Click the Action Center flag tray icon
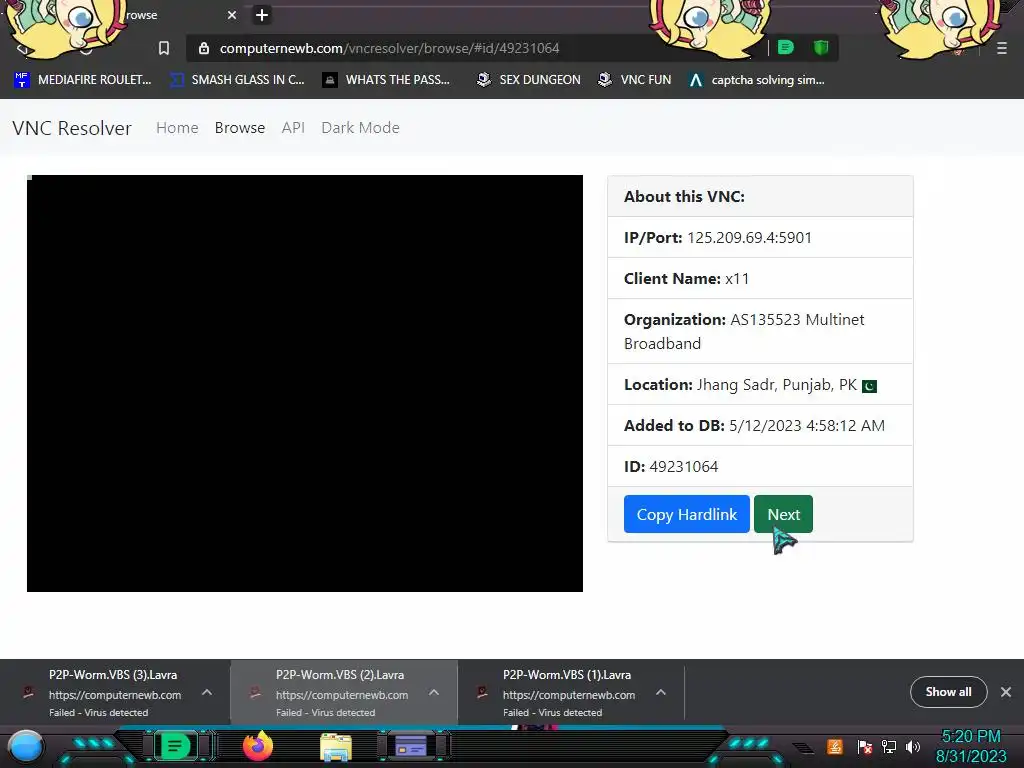Viewport: 1024px width, 768px height. point(865,746)
